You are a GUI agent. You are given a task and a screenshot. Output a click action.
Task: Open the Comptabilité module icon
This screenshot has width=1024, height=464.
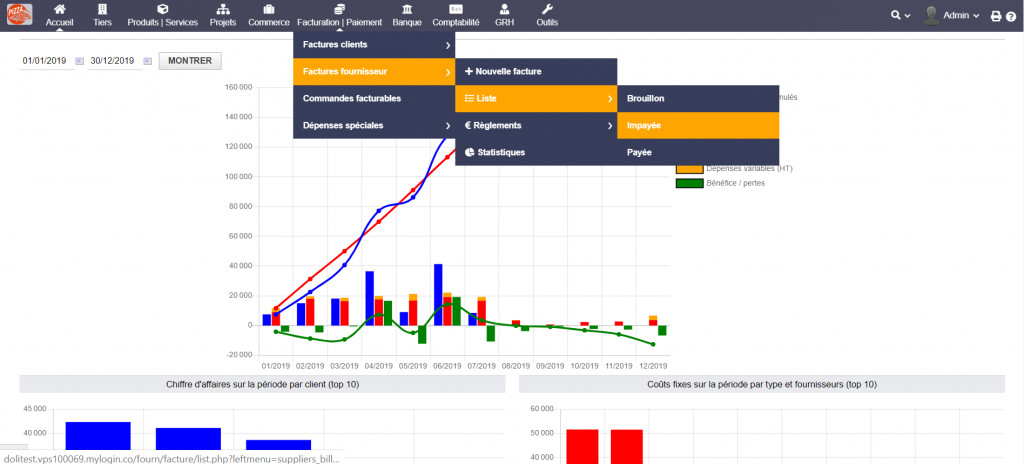[x=455, y=9]
